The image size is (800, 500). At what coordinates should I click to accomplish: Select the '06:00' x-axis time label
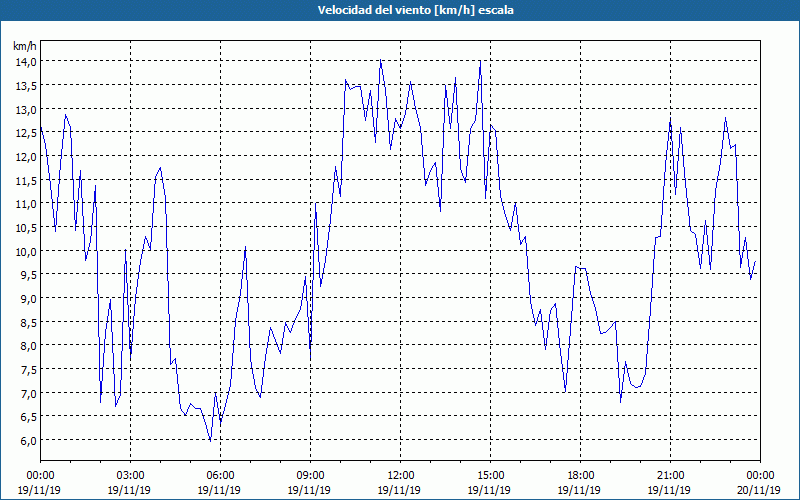220,476
